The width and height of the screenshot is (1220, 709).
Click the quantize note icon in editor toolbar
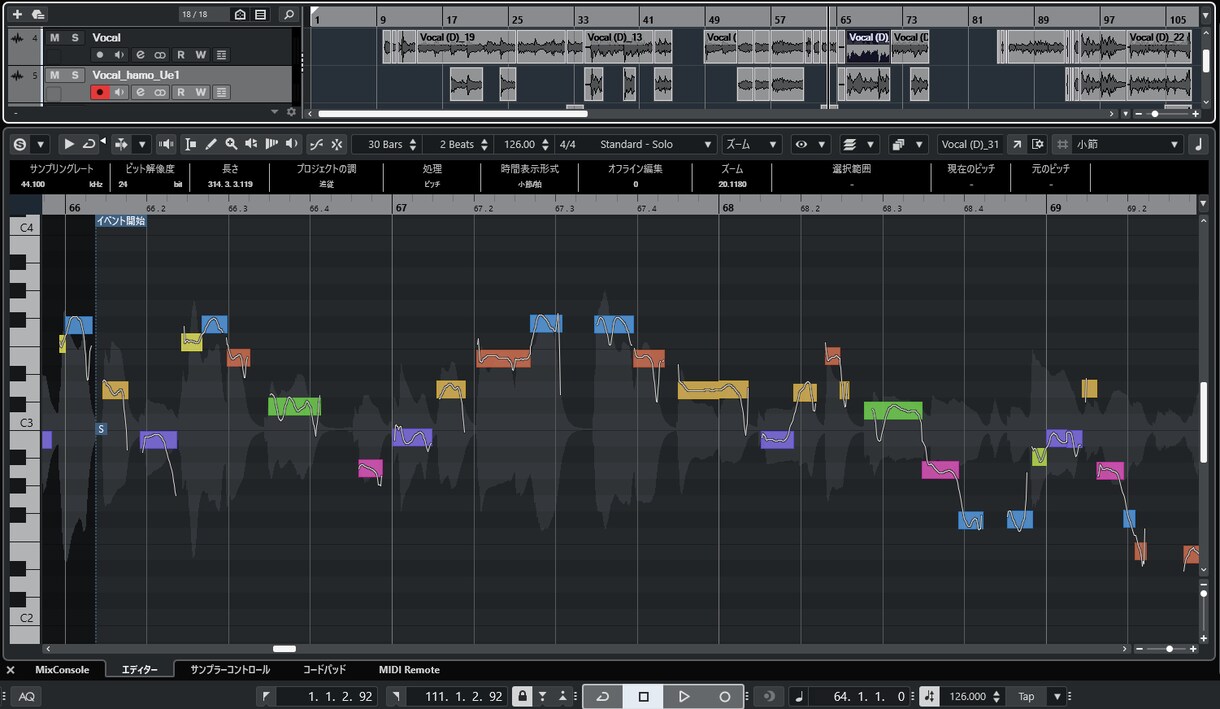[x=1199, y=144]
